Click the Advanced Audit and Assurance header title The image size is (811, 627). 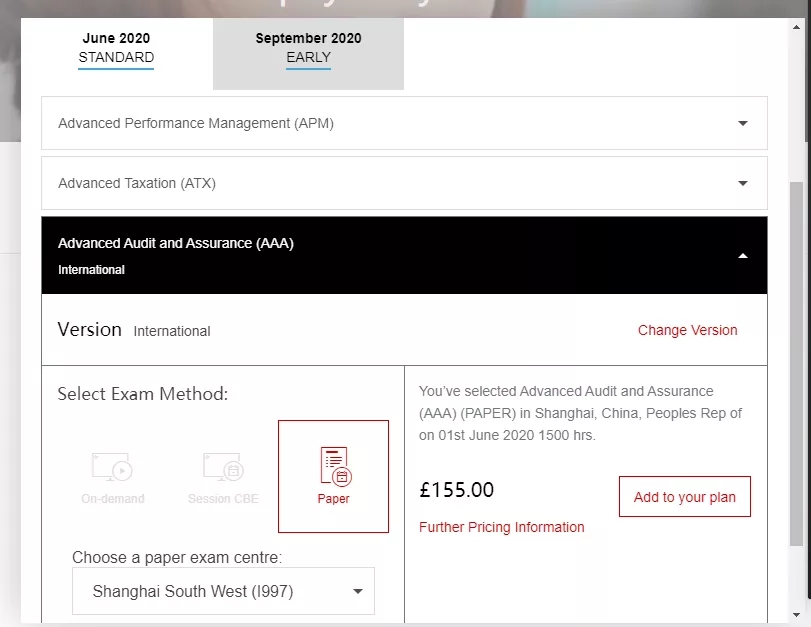point(176,243)
